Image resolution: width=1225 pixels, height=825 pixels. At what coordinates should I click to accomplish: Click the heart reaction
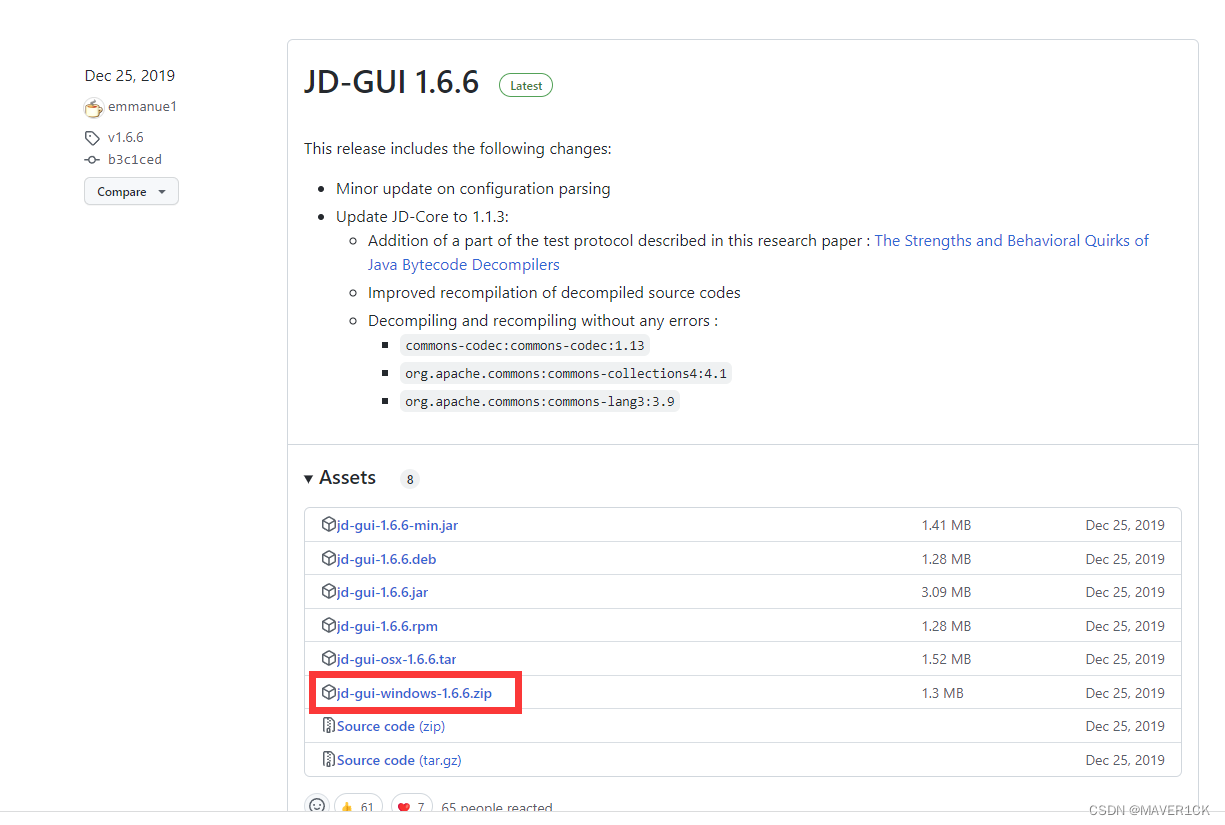point(410,806)
